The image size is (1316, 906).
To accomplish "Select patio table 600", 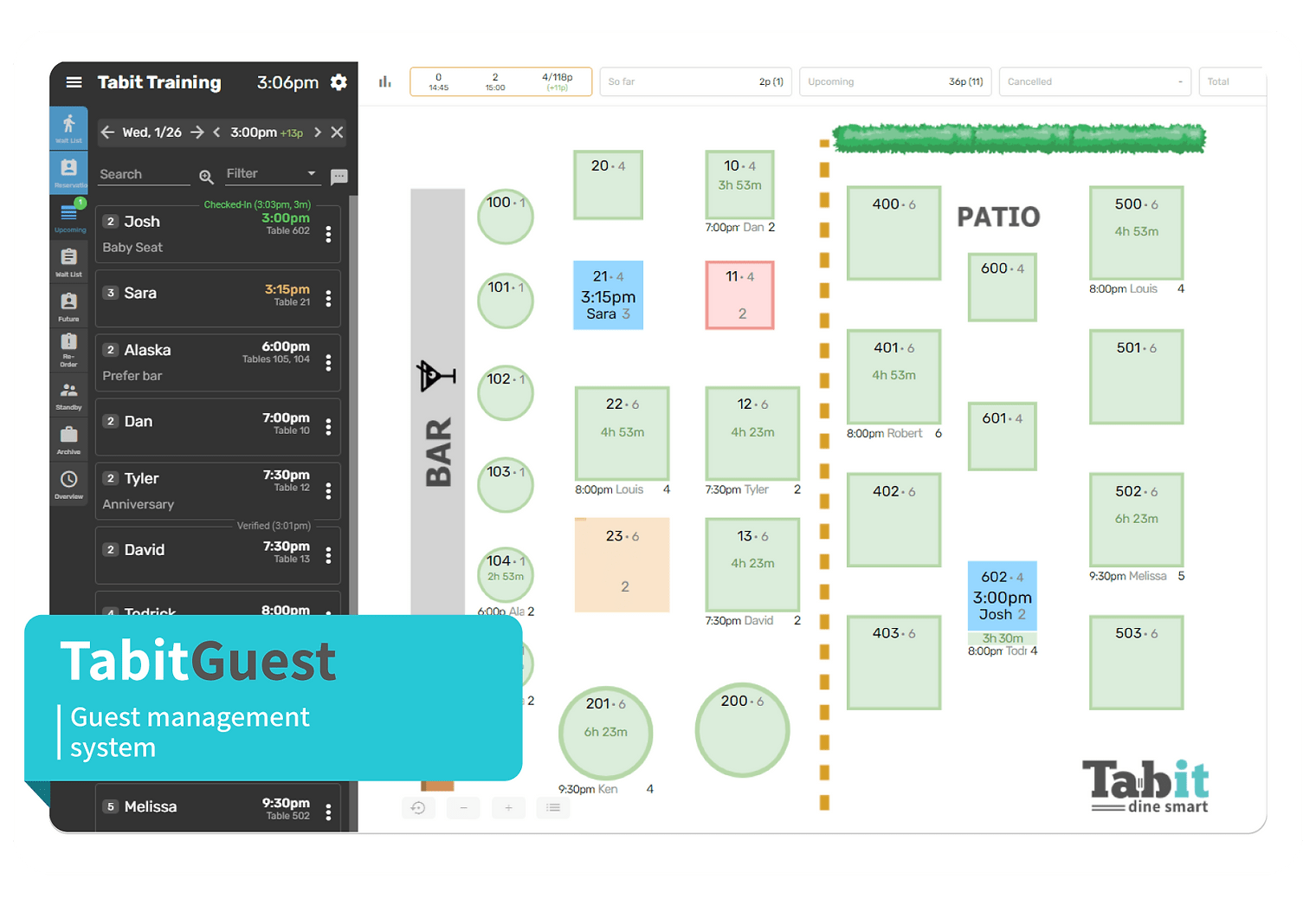I will [1002, 288].
